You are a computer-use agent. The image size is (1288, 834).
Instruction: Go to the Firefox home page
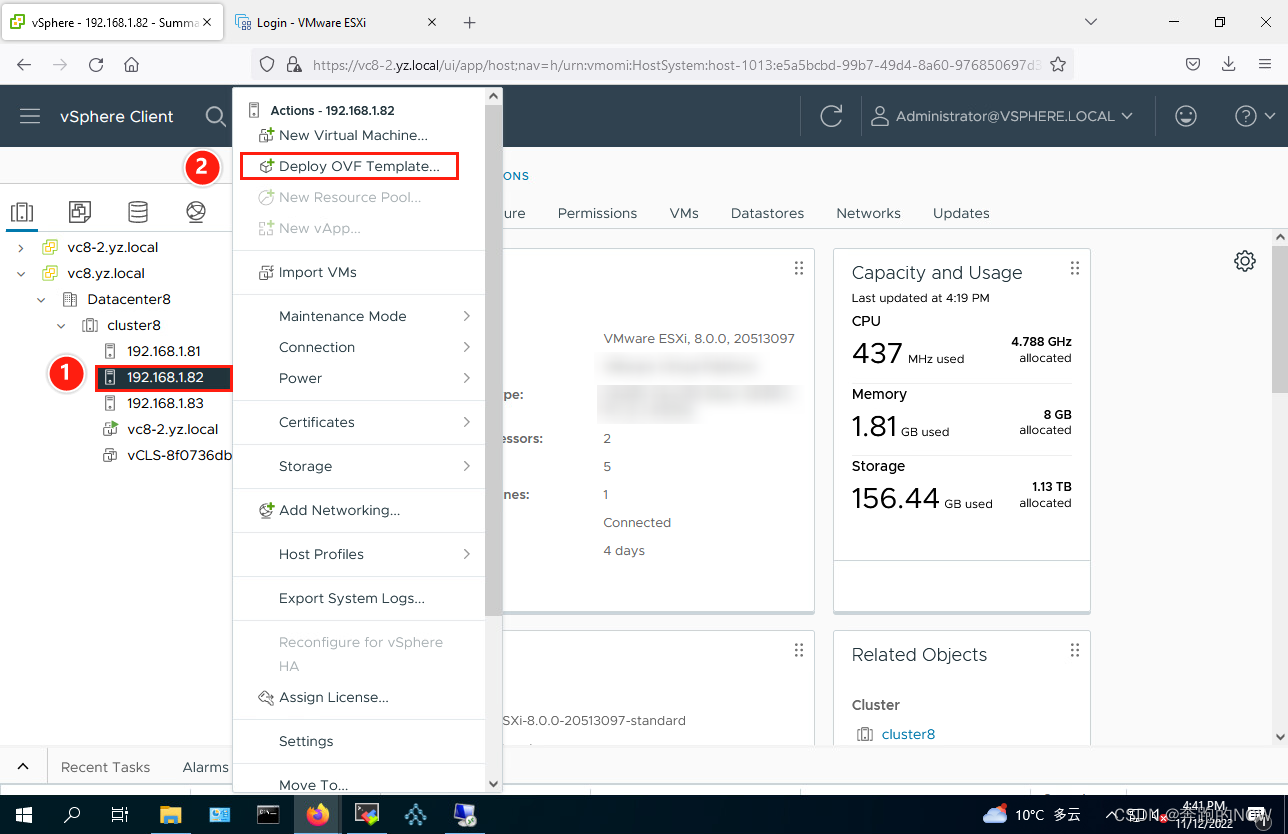pyautogui.click(x=131, y=64)
